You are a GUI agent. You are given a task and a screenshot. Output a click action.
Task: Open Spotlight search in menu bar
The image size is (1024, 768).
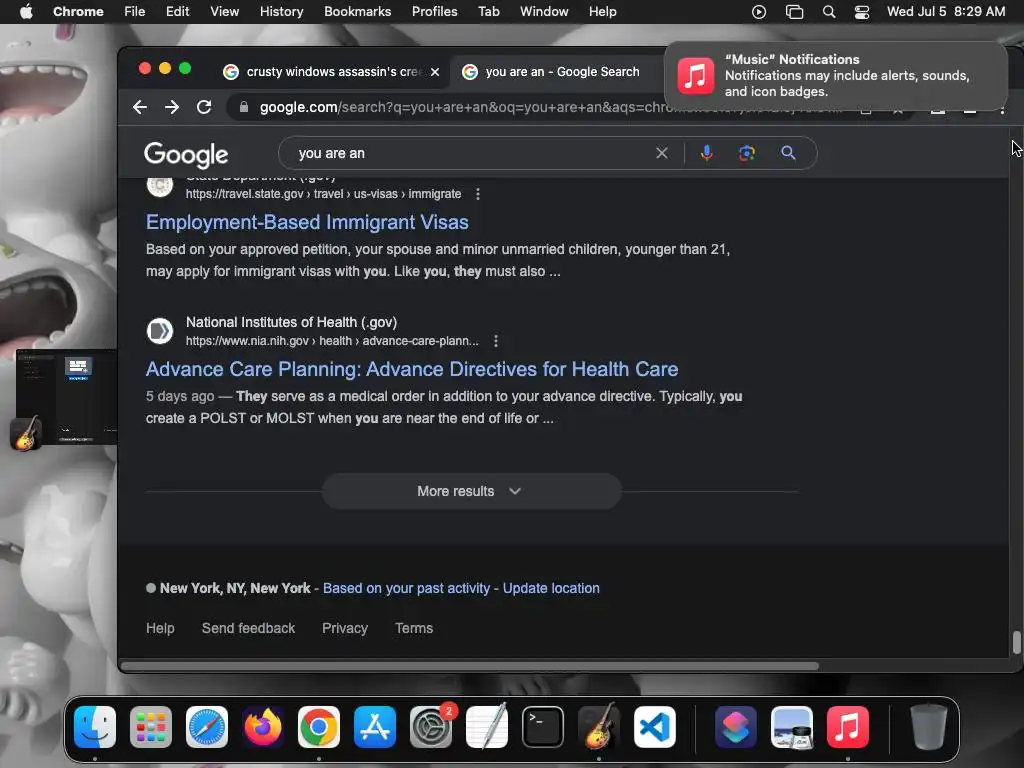point(829,12)
